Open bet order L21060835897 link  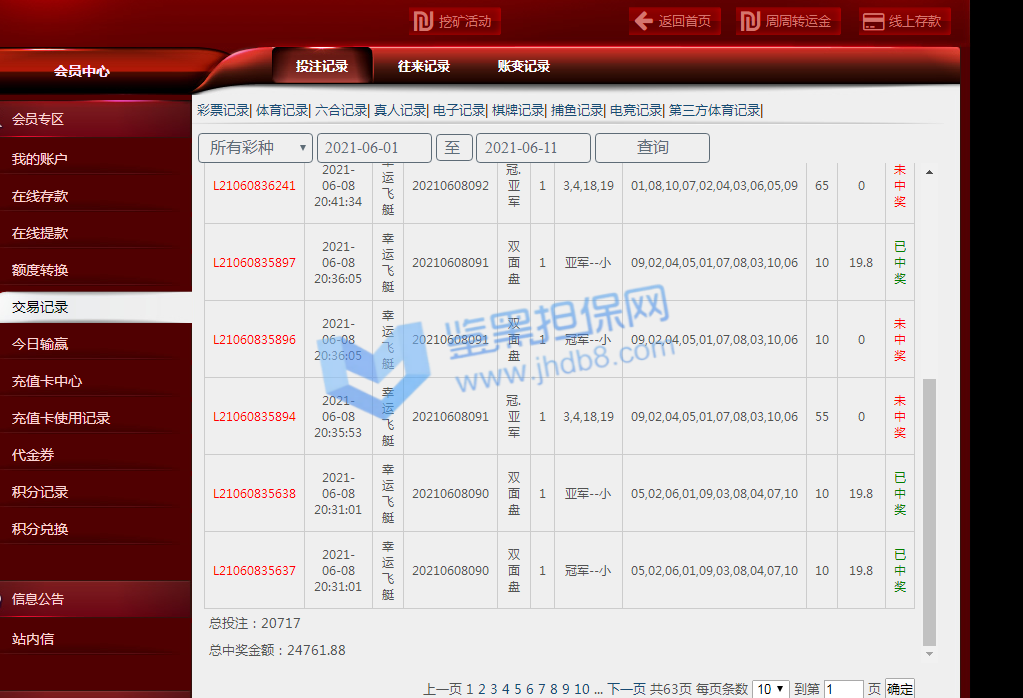[x=254, y=263]
